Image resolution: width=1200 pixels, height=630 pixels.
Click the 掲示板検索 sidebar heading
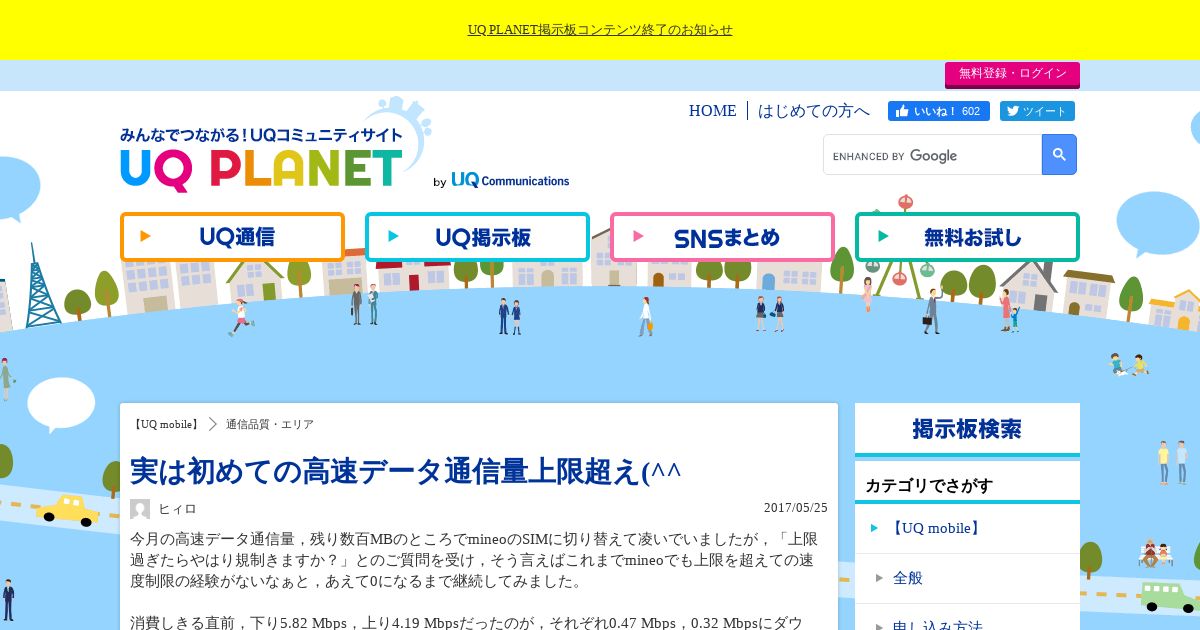click(x=967, y=429)
